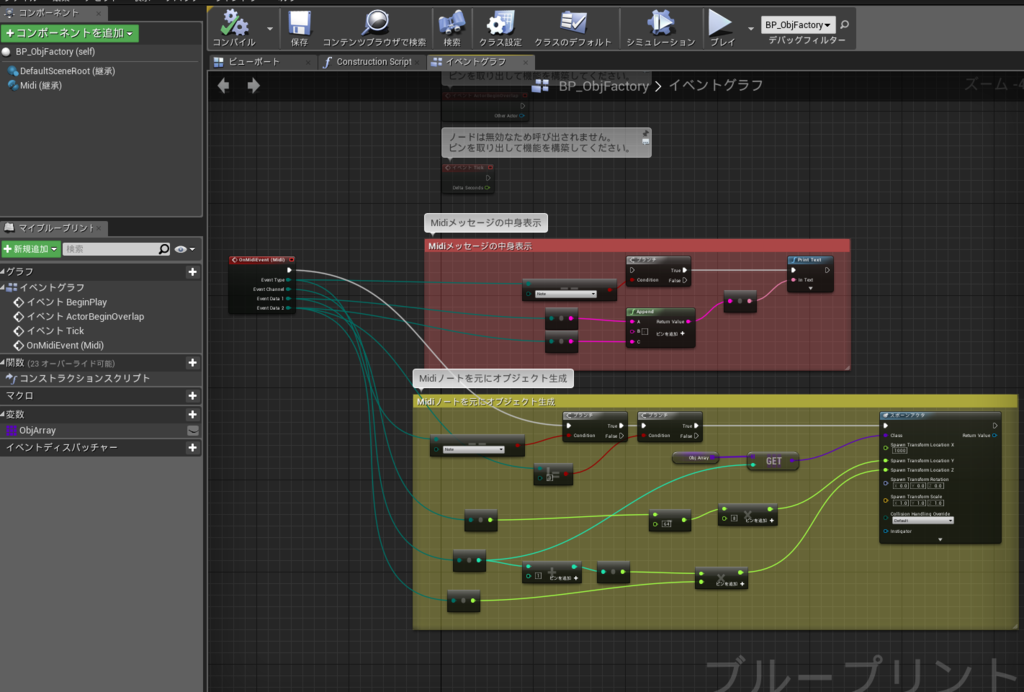The image size is (1024, 692).
Task: Add a new function with plus icon
Action: click(x=193, y=362)
